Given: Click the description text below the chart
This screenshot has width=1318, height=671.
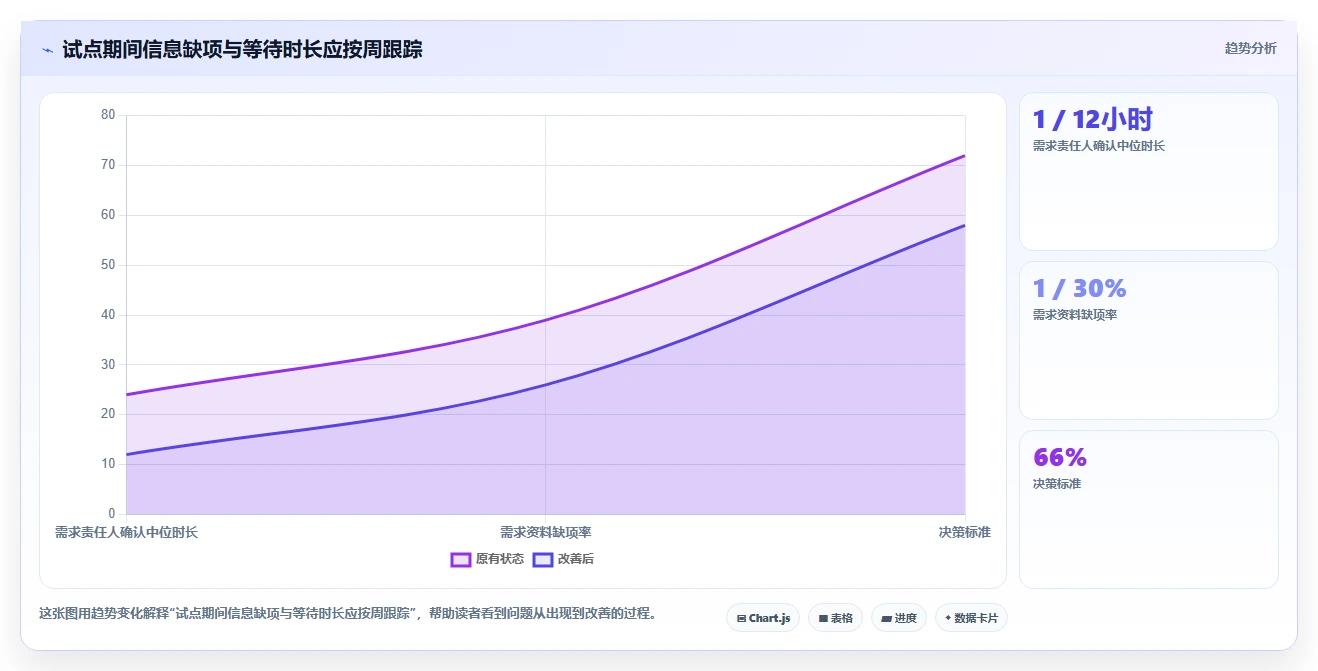Looking at the screenshot, I should click(347, 614).
